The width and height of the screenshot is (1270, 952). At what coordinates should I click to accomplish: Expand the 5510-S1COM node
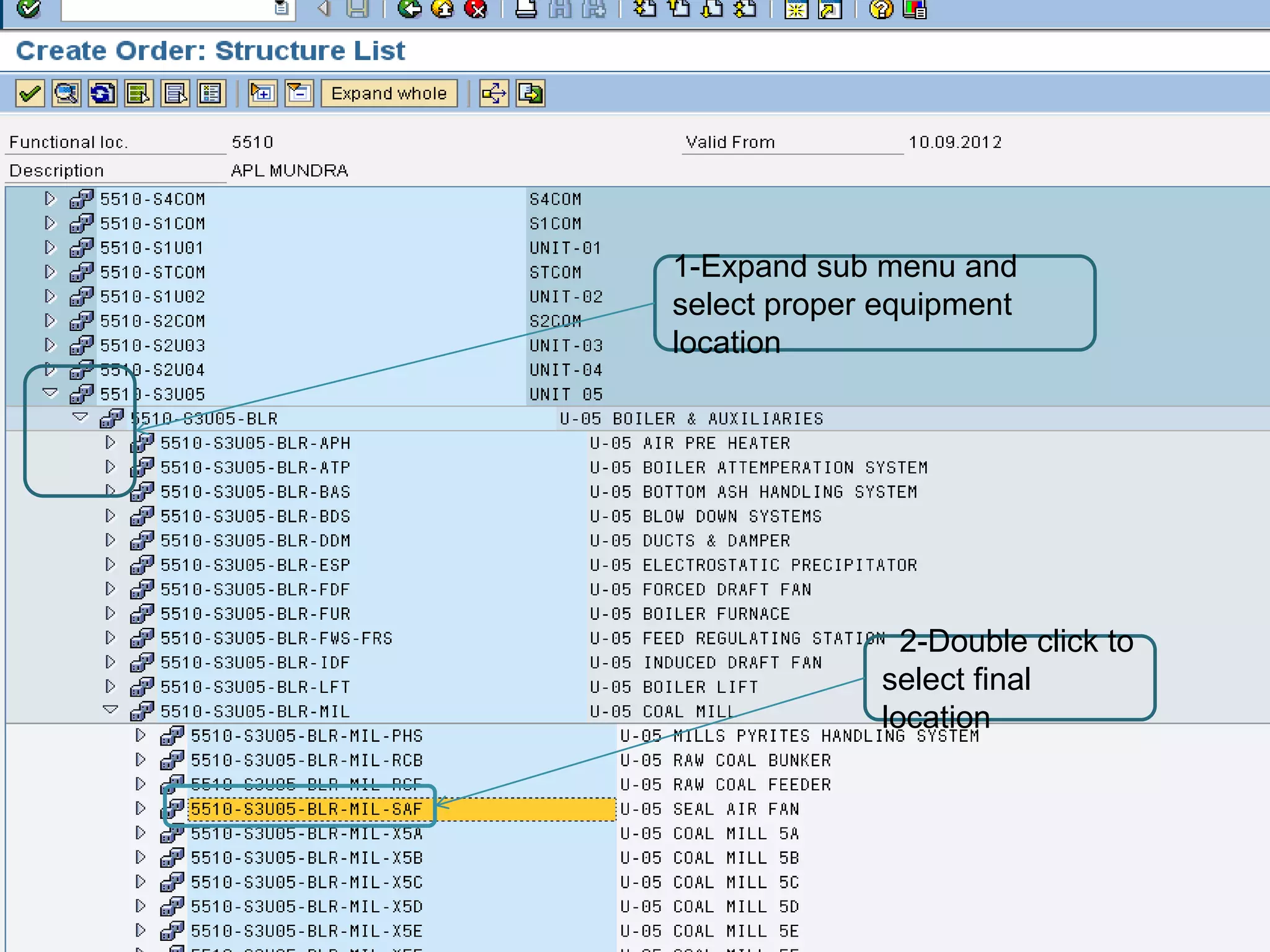(50, 223)
